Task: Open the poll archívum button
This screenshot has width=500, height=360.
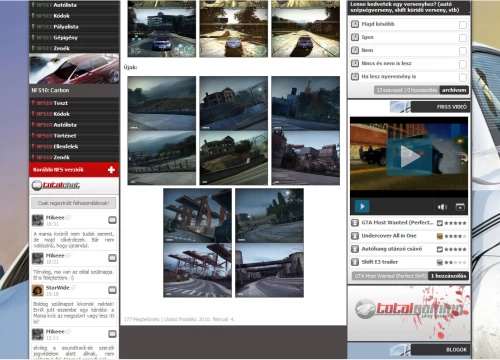Action: click(x=454, y=90)
